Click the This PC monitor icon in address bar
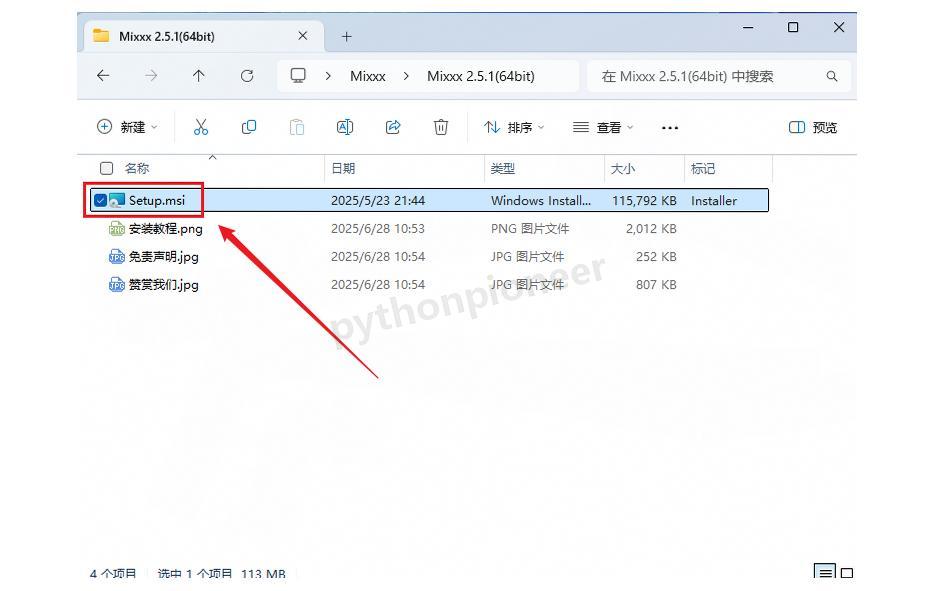The width and height of the screenshot is (935, 591). coord(298,76)
